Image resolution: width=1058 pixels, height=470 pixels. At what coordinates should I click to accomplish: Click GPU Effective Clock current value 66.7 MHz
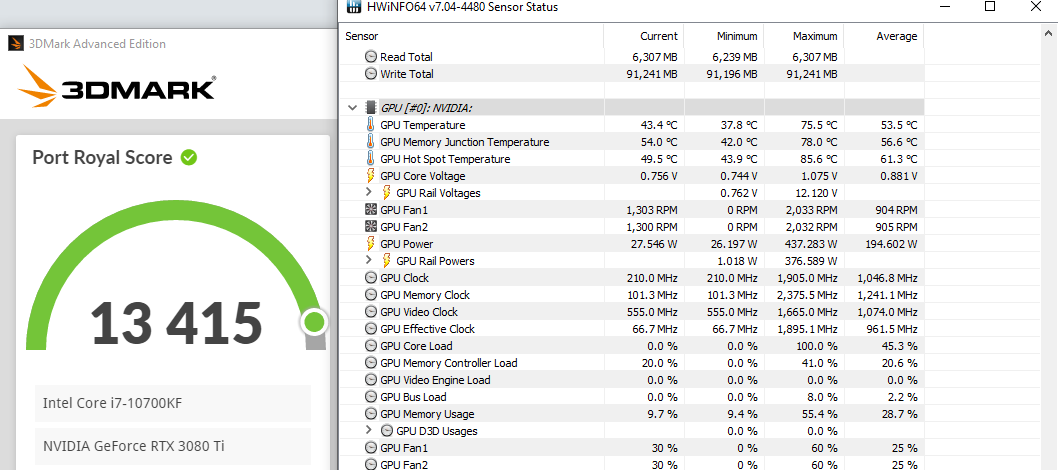pos(655,328)
